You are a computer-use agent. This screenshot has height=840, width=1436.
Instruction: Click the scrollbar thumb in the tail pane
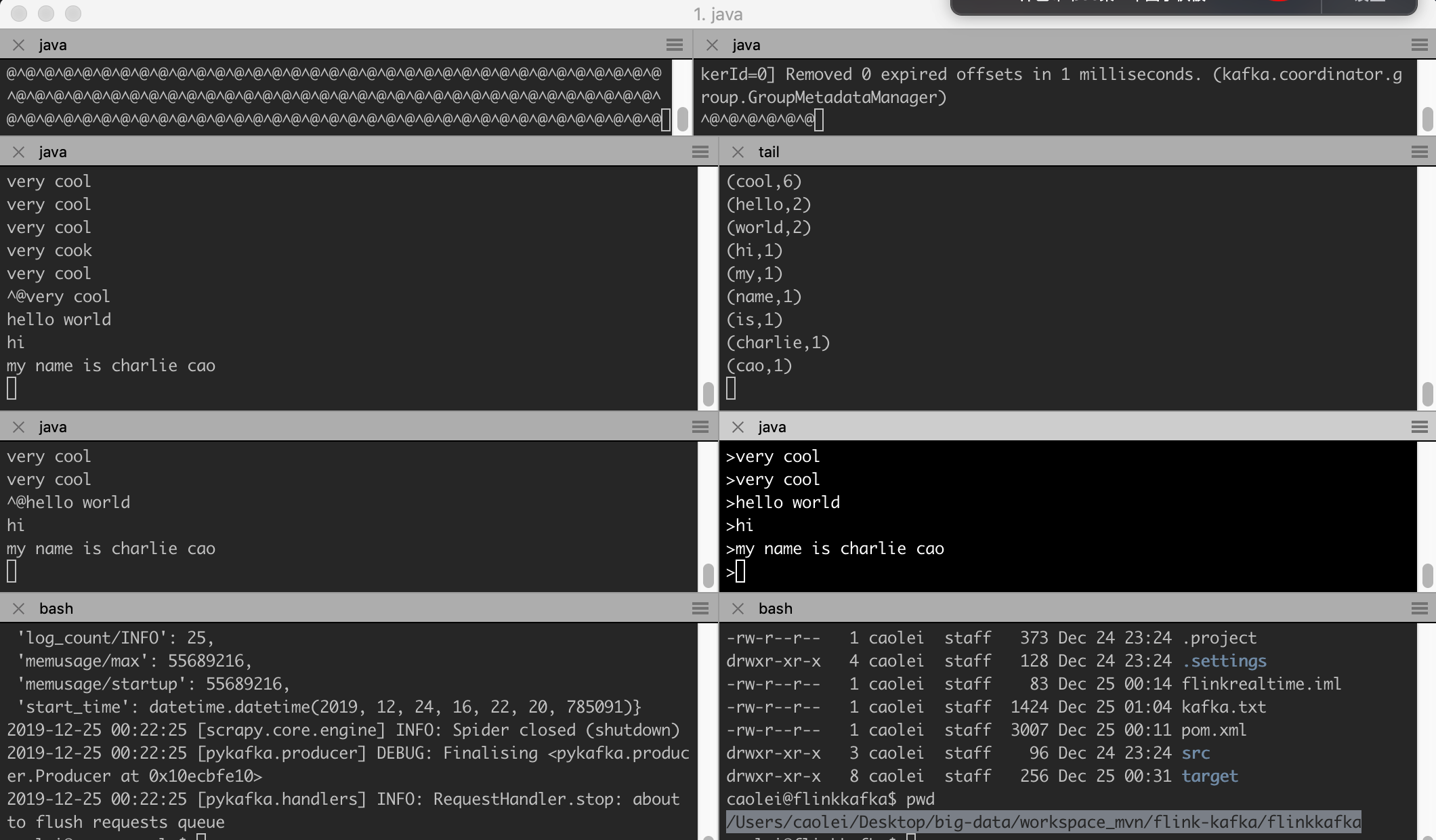click(x=1427, y=393)
